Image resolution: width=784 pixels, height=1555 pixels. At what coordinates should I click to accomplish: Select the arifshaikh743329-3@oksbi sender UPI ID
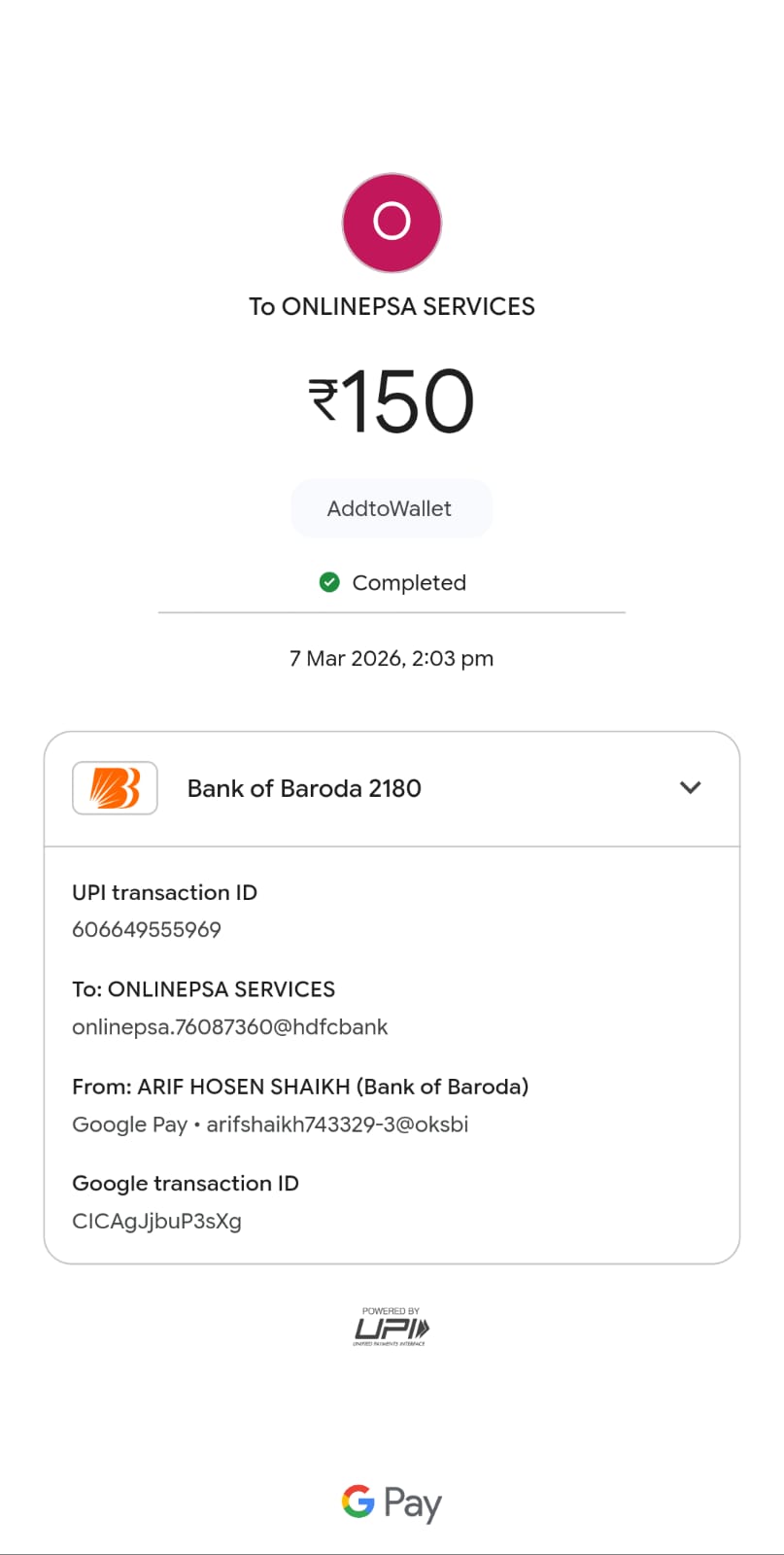[337, 1124]
